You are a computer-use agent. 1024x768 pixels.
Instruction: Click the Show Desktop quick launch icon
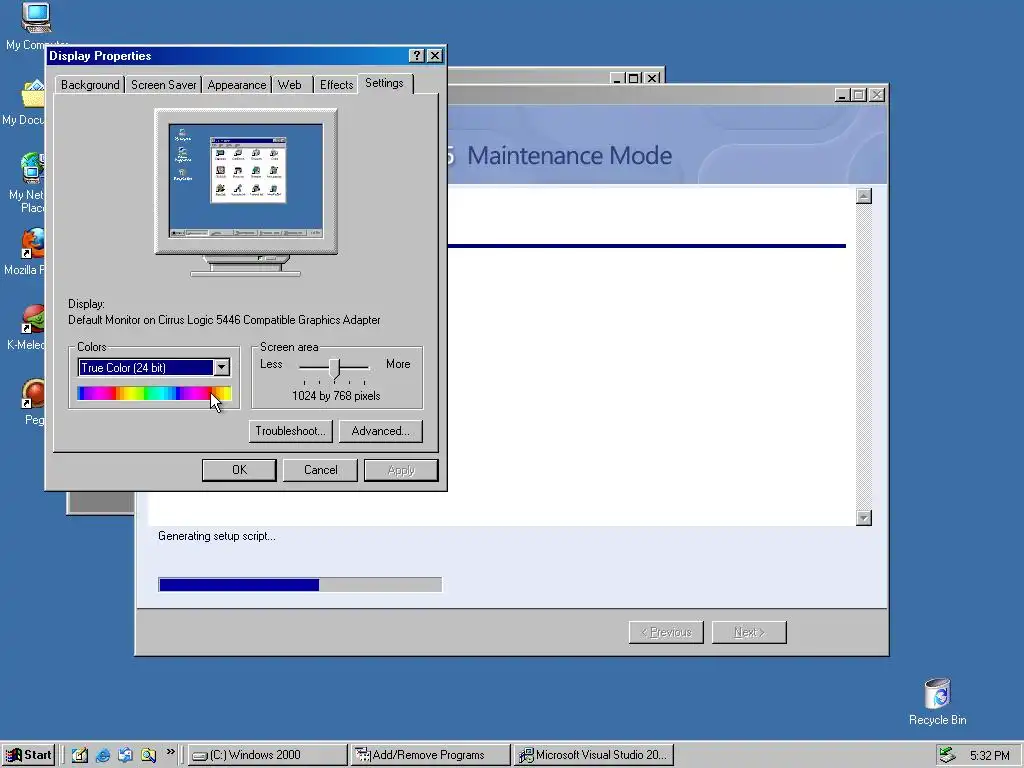coord(80,755)
